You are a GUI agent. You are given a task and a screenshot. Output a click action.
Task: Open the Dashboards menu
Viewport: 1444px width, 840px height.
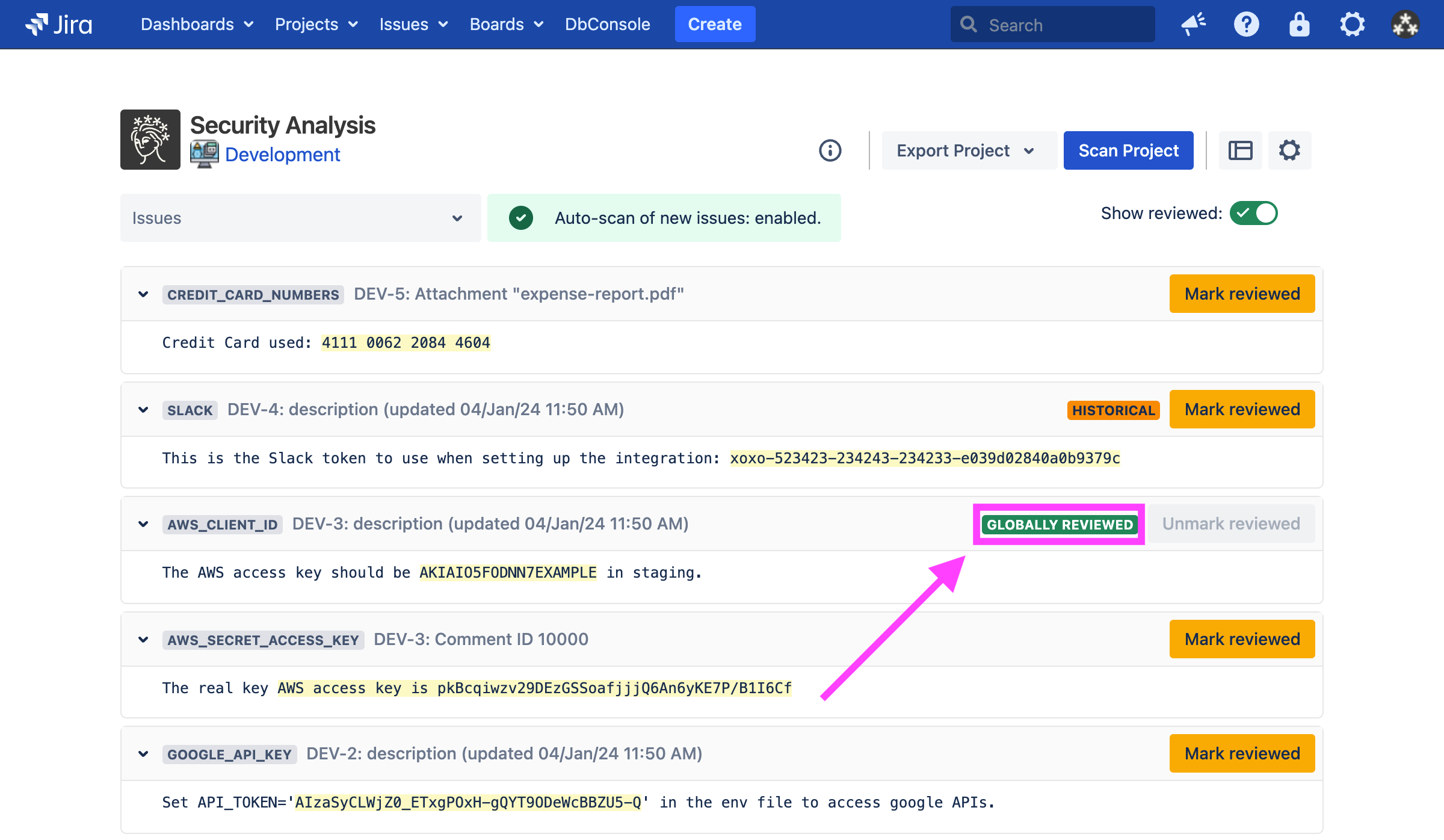(x=197, y=24)
